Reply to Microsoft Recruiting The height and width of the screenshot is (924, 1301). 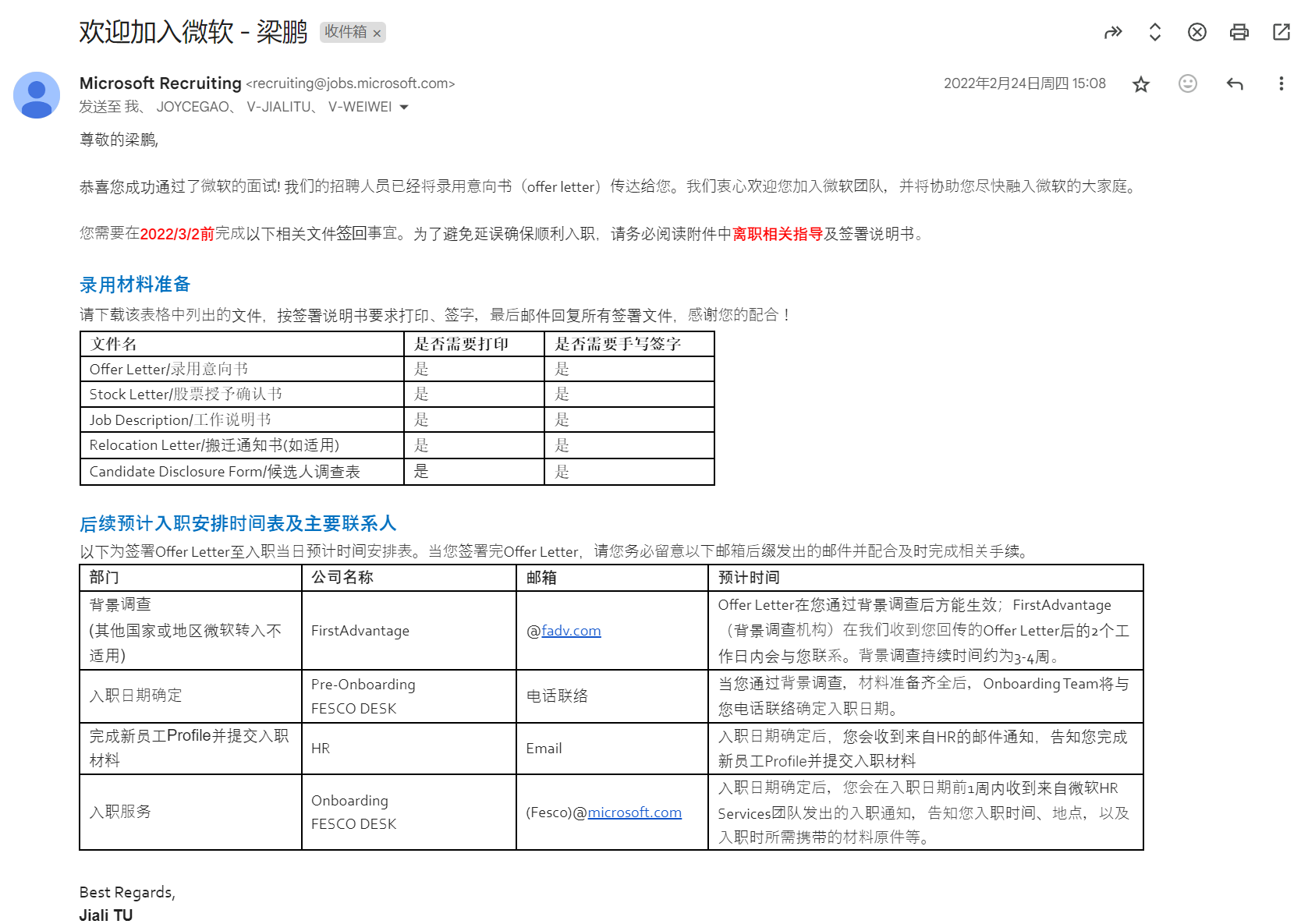[x=1234, y=83]
